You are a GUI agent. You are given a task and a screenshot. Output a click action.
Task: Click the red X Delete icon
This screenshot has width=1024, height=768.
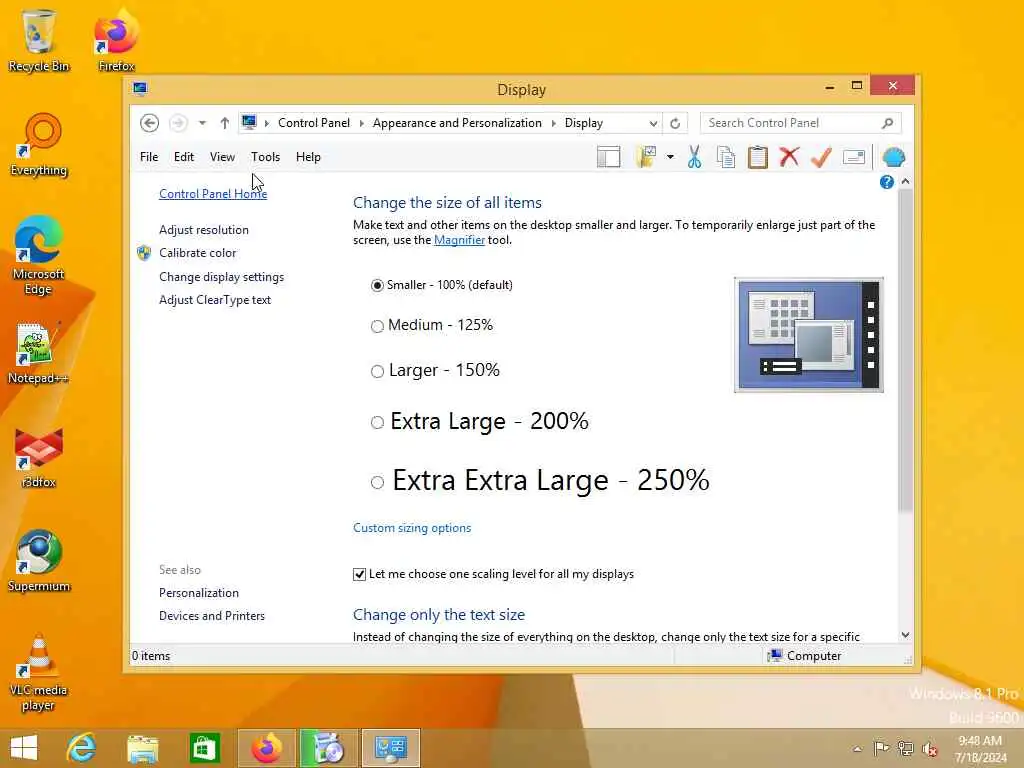pyautogui.click(x=790, y=157)
